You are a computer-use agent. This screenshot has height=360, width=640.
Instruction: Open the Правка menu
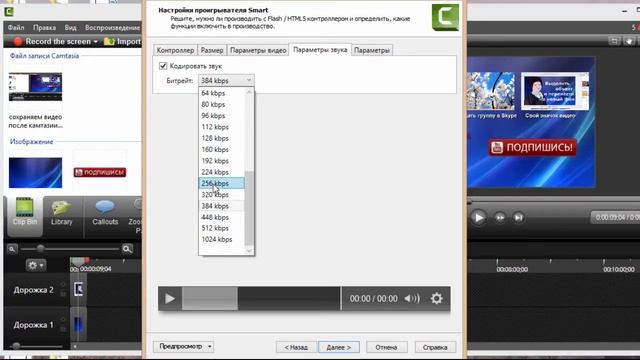44,27
